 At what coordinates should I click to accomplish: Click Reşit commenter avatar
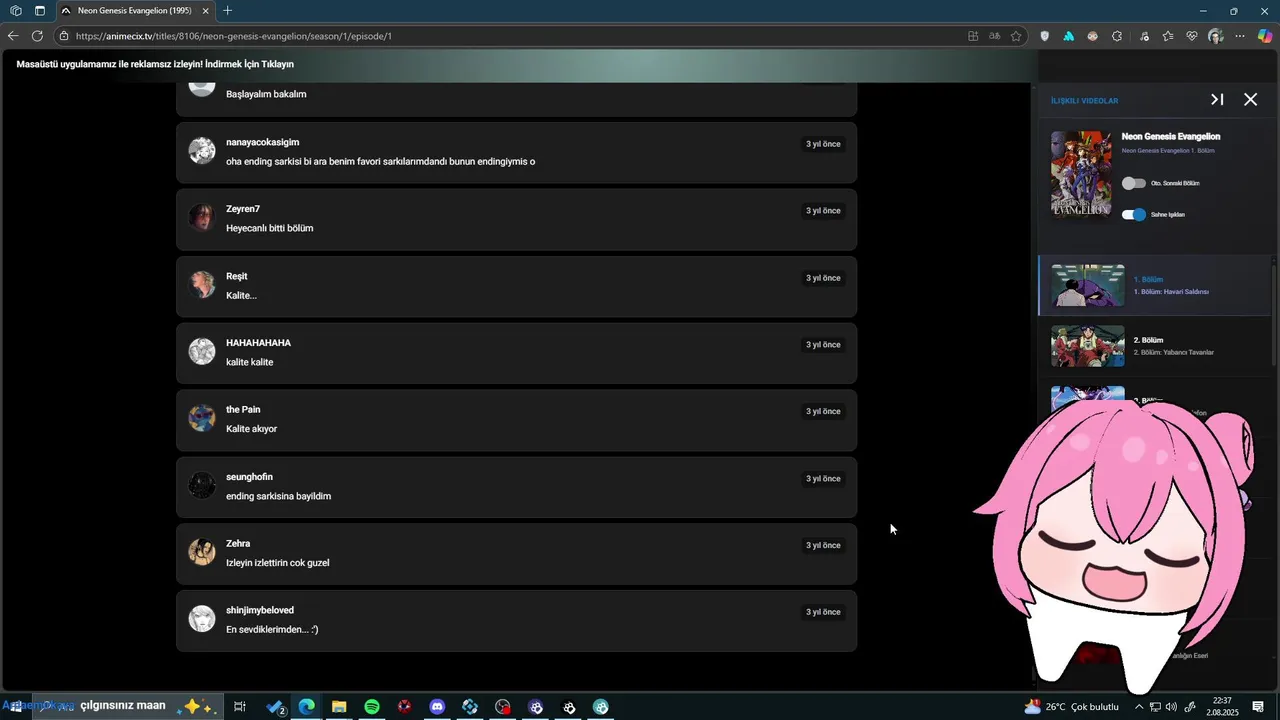202,285
